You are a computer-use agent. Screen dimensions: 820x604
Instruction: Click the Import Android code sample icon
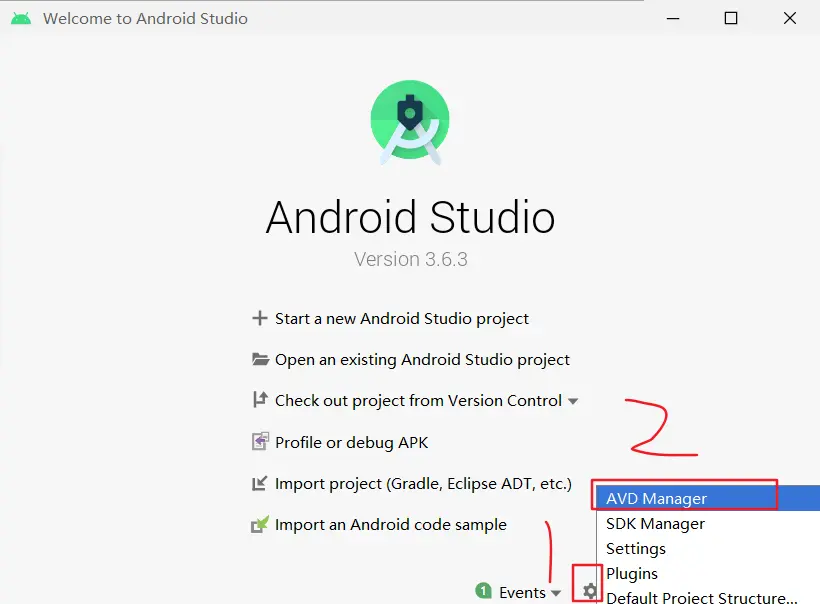pos(260,524)
